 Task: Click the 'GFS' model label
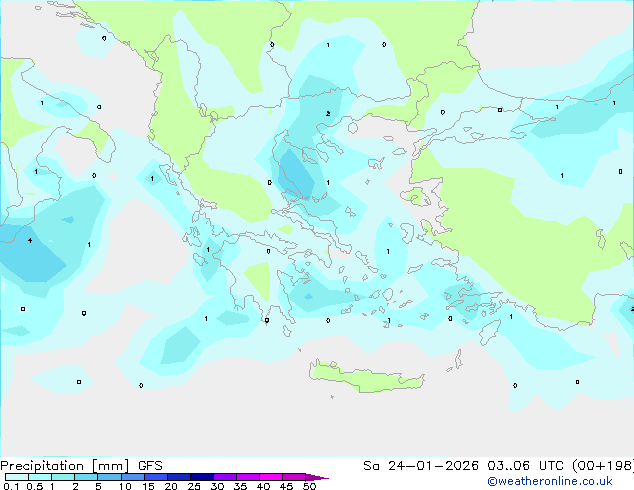click(x=150, y=466)
